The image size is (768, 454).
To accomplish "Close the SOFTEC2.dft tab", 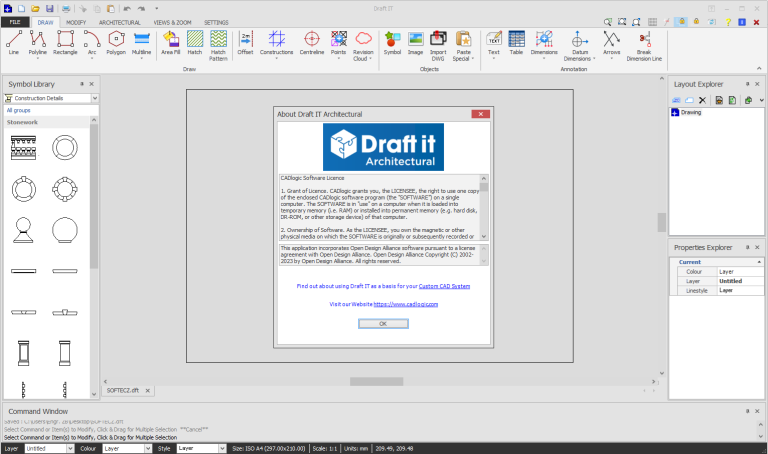I will pyautogui.click(x=147, y=390).
